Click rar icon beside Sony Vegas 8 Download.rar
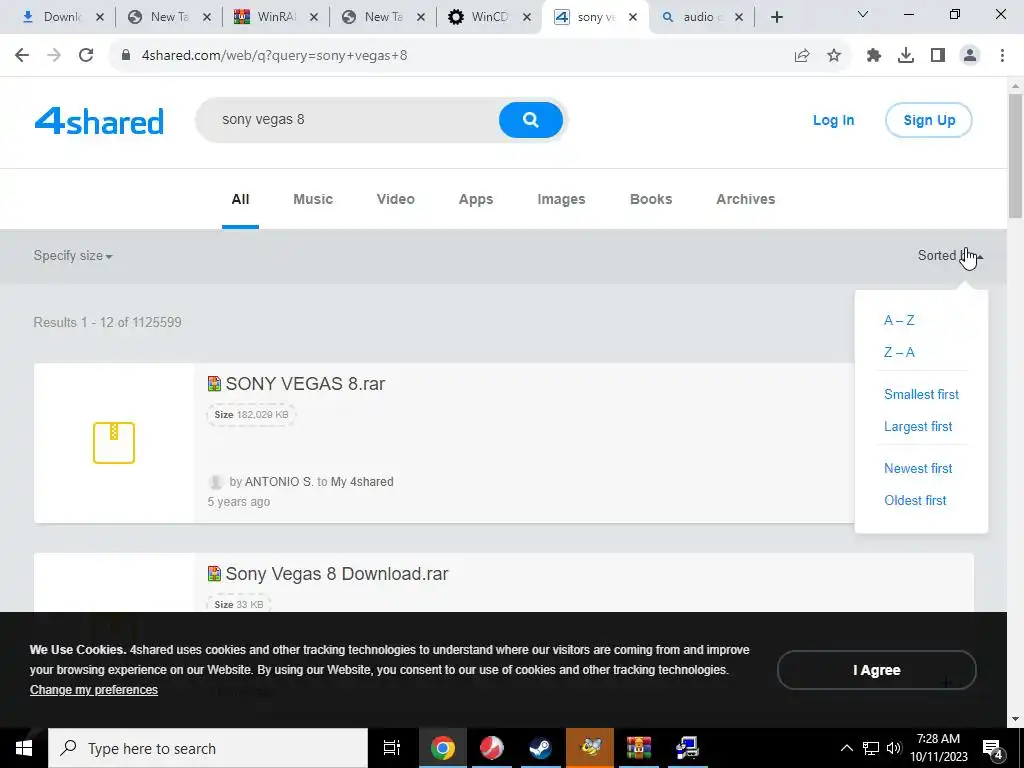The width and height of the screenshot is (1024, 768). [x=214, y=573]
